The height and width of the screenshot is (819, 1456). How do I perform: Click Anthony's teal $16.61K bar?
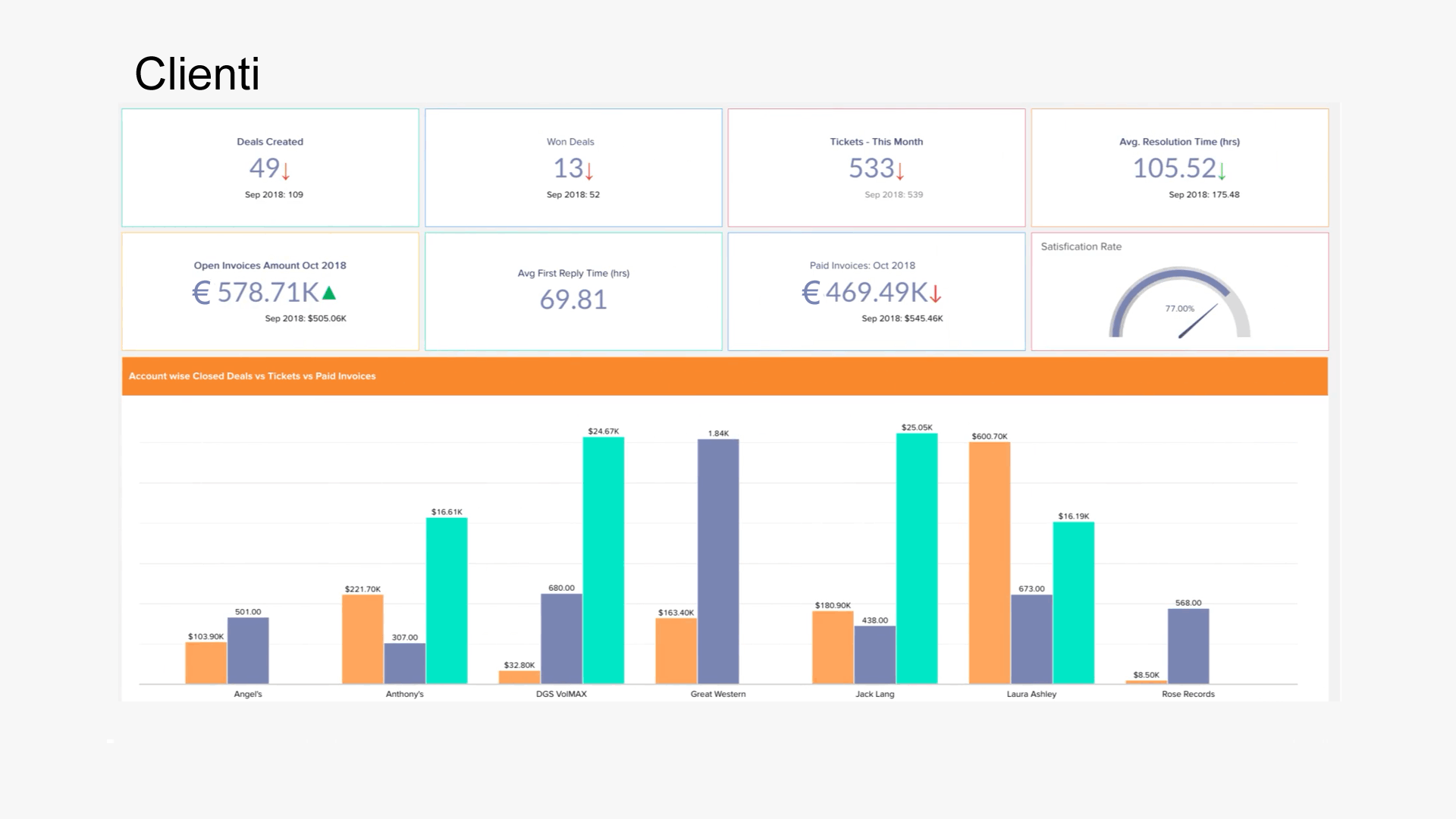[447, 601]
